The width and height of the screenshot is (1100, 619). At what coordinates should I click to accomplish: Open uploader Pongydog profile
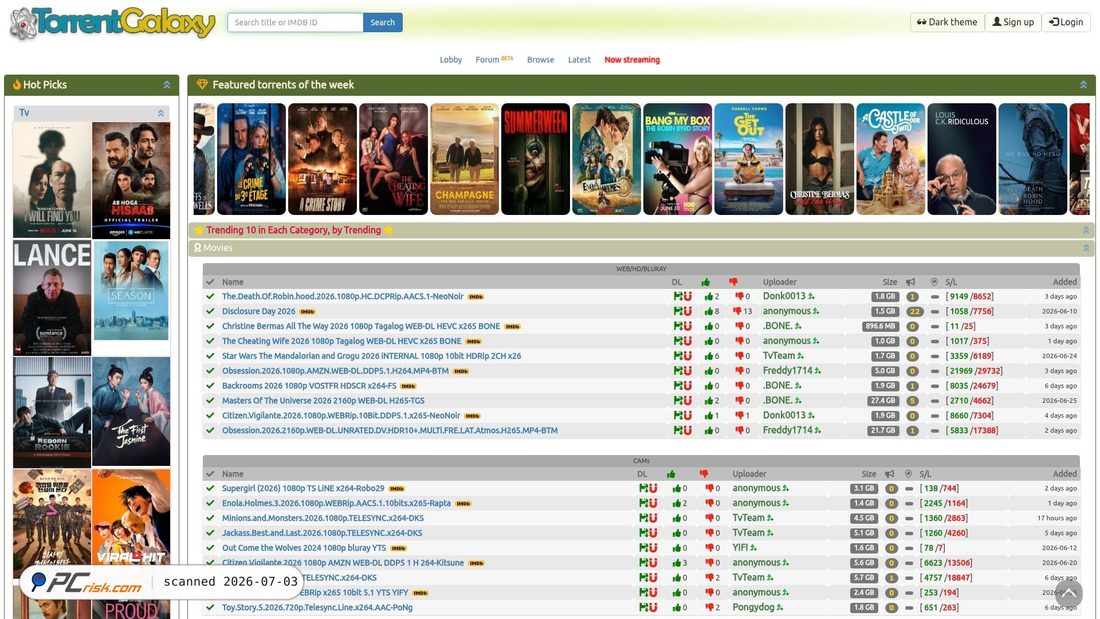pyautogui.click(x=753, y=607)
